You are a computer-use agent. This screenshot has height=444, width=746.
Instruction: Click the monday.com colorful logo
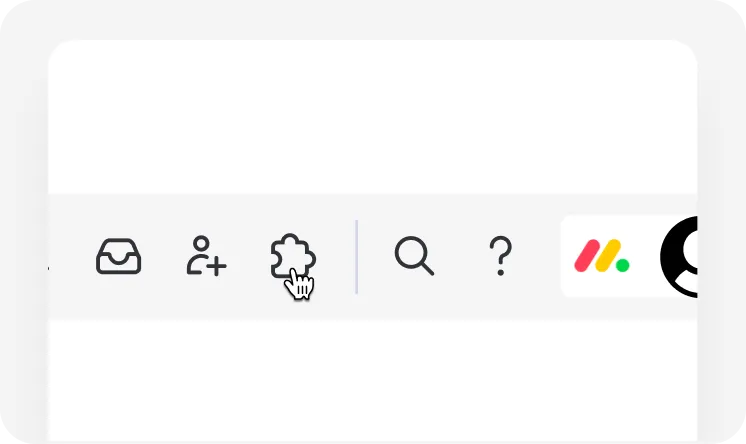(602, 256)
